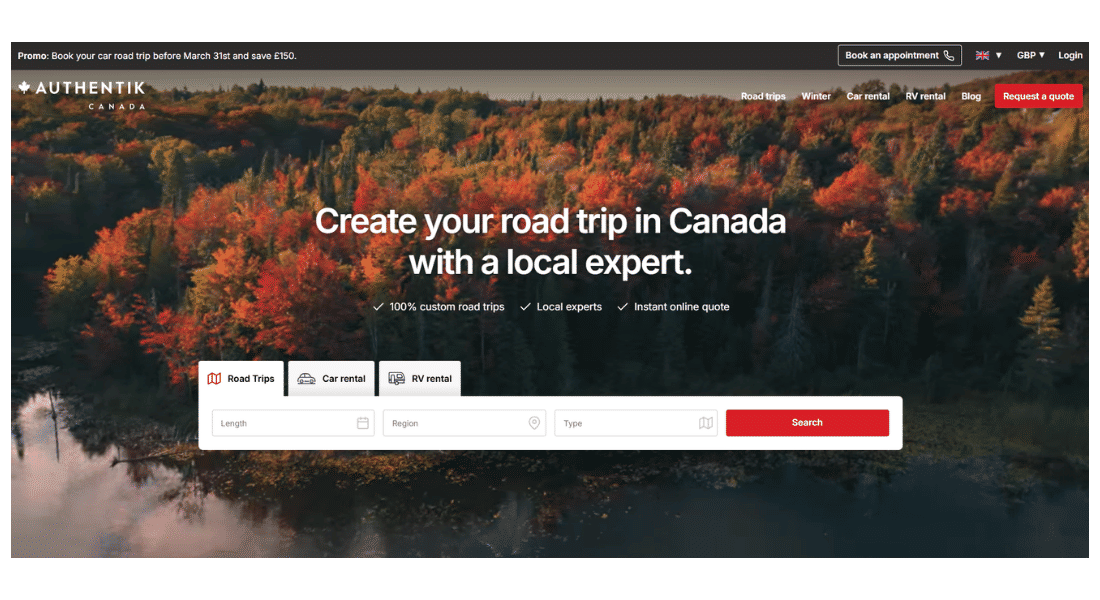
Task: Click the car icon on Car rental tab
Action: tap(307, 379)
